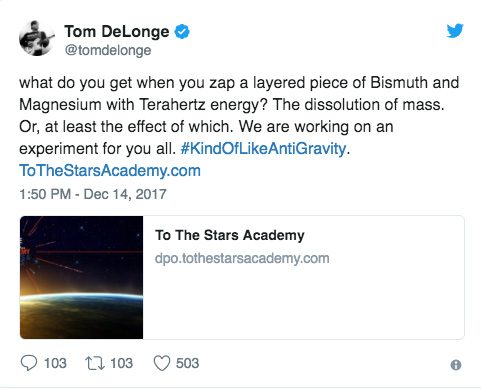
Task: Follow the ToTheStarsAcademy.com link
Action: pyautogui.click(x=110, y=170)
